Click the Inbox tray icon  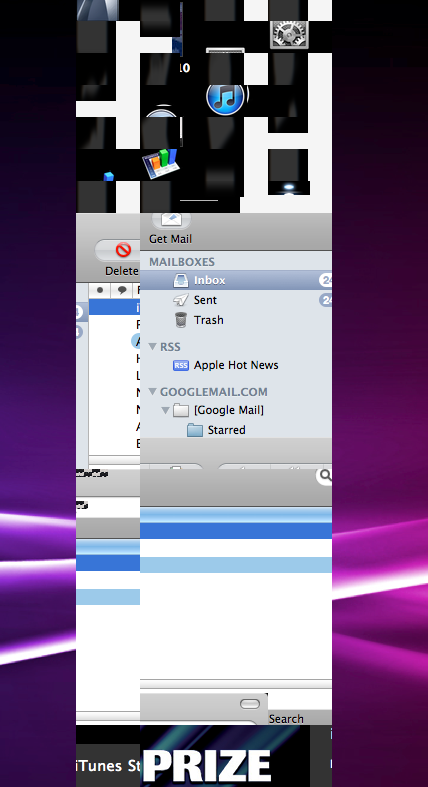click(x=181, y=280)
